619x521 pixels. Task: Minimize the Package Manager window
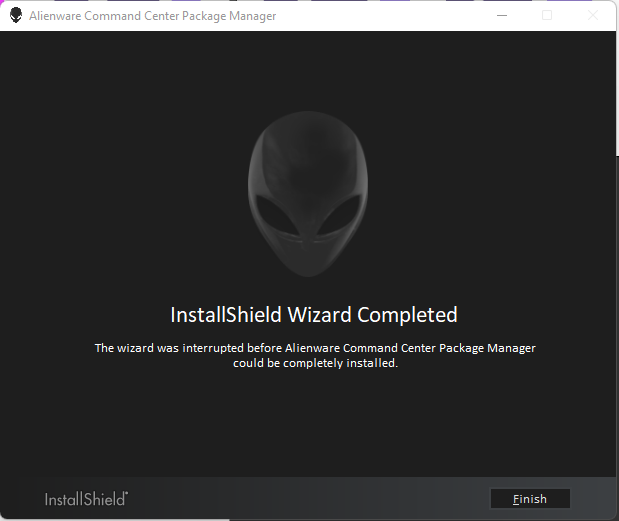point(502,15)
